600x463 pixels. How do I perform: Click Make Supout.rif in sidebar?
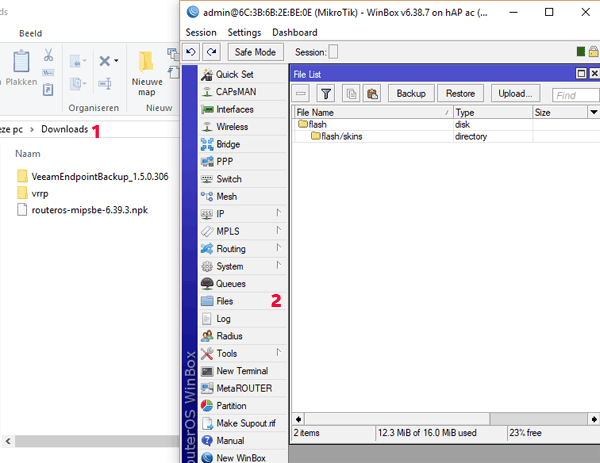(243, 423)
